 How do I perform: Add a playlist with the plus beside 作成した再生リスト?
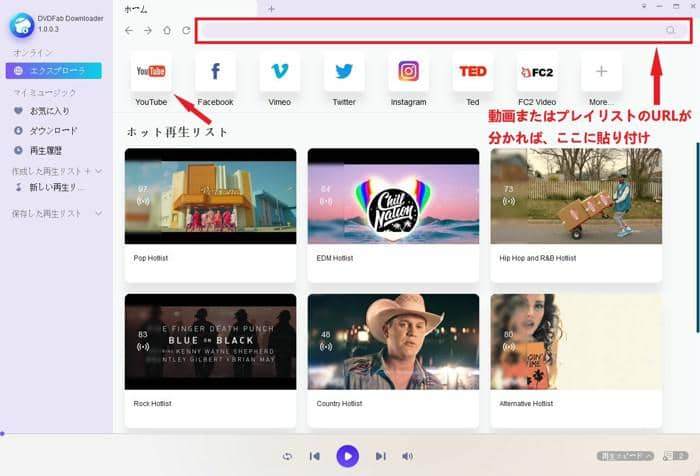88,171
